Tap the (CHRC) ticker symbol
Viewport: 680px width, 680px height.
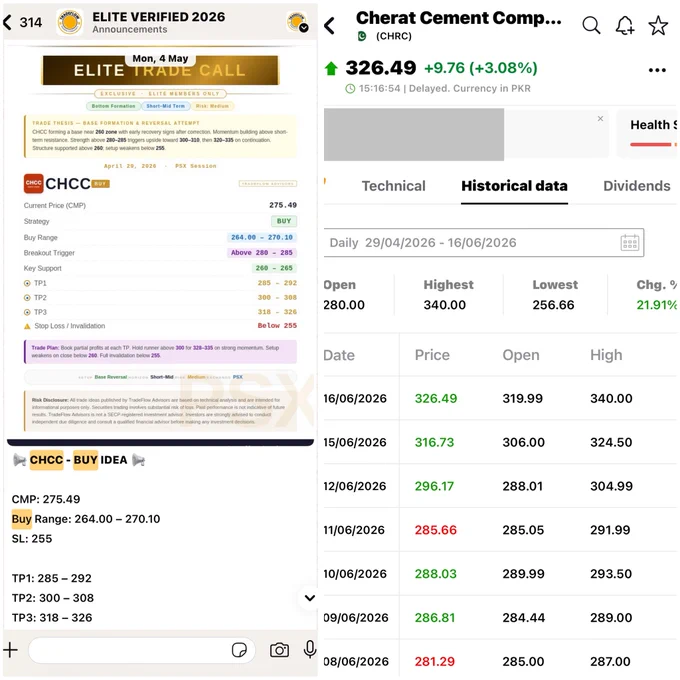pyautogui.click(x=394, y=36)
